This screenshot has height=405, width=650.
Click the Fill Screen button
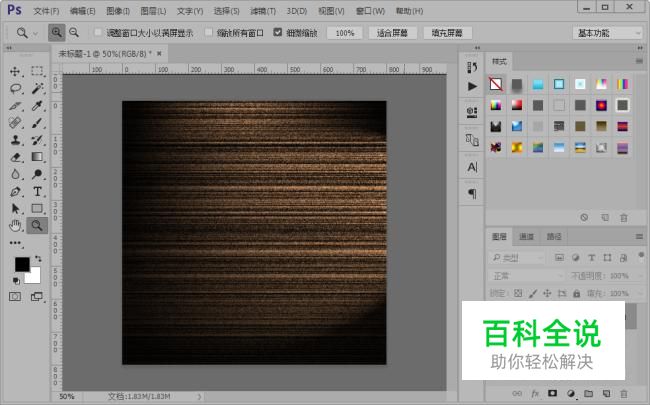pyautogui.click(x=447, y=33)
